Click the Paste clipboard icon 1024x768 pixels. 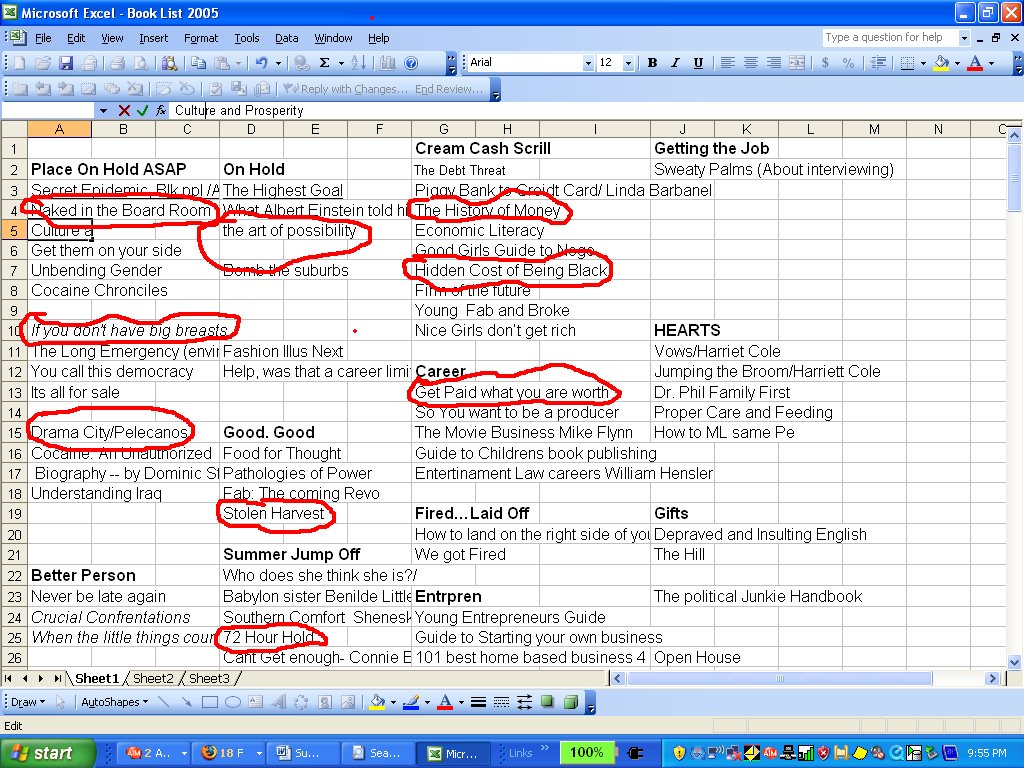coord(222,63)
